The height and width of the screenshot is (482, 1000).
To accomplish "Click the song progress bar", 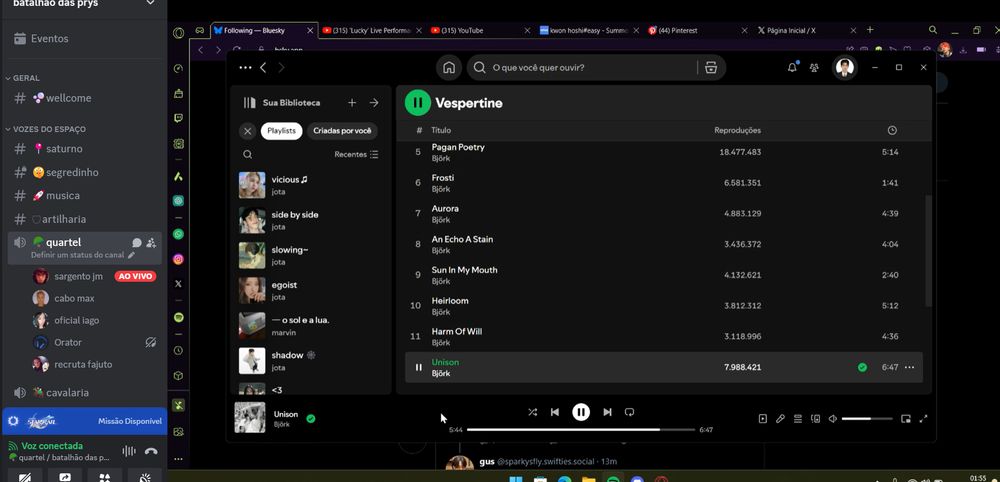I will 580,430.
